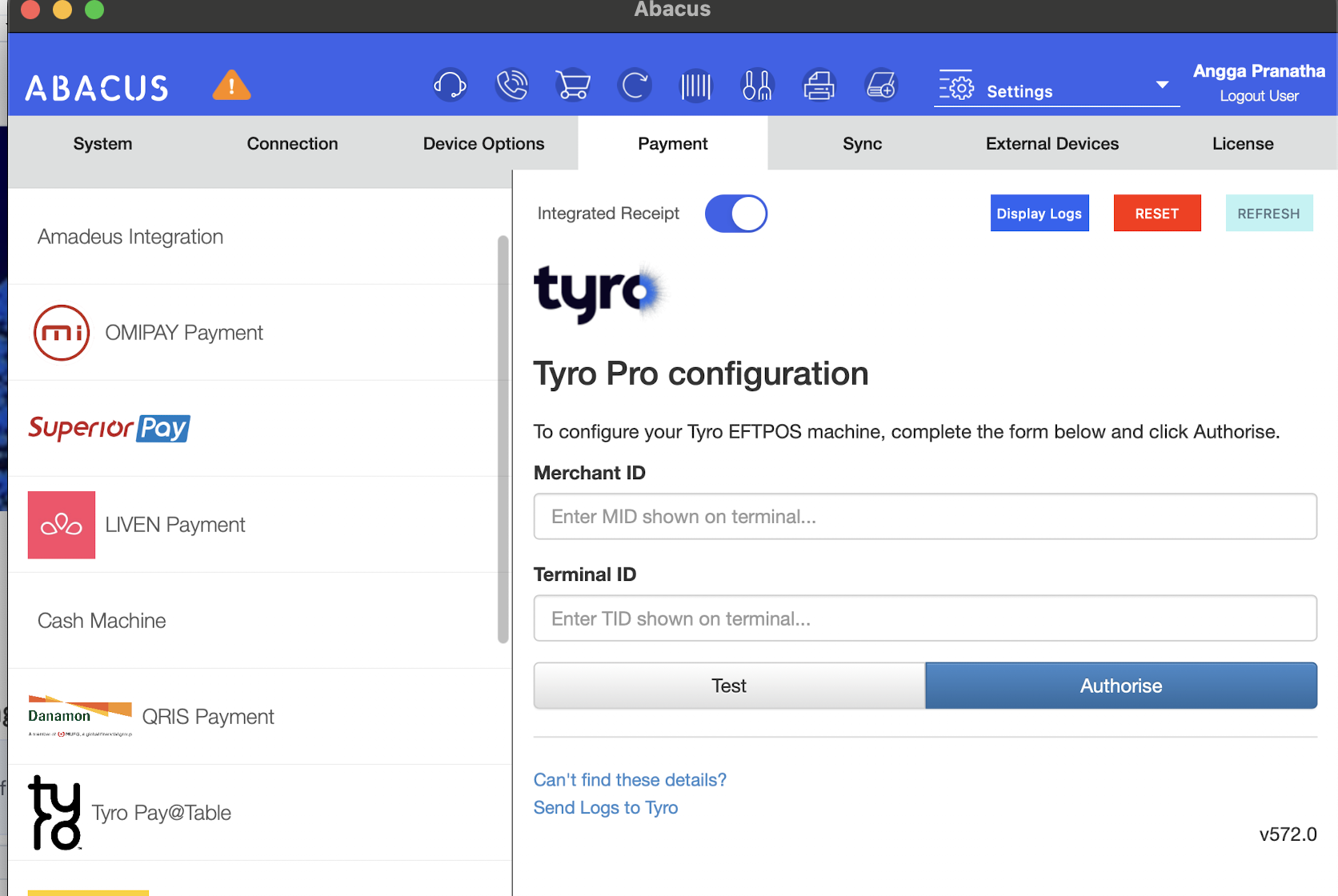Screen dimensions: 1338x896
Task: Click the REFRESH button
Action: coord(1269,214)
